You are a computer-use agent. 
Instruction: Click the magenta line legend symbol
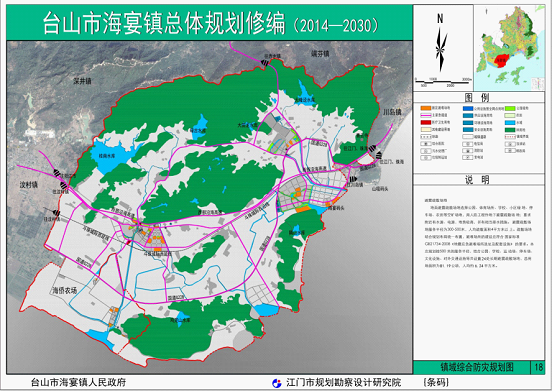click(426, 115)
